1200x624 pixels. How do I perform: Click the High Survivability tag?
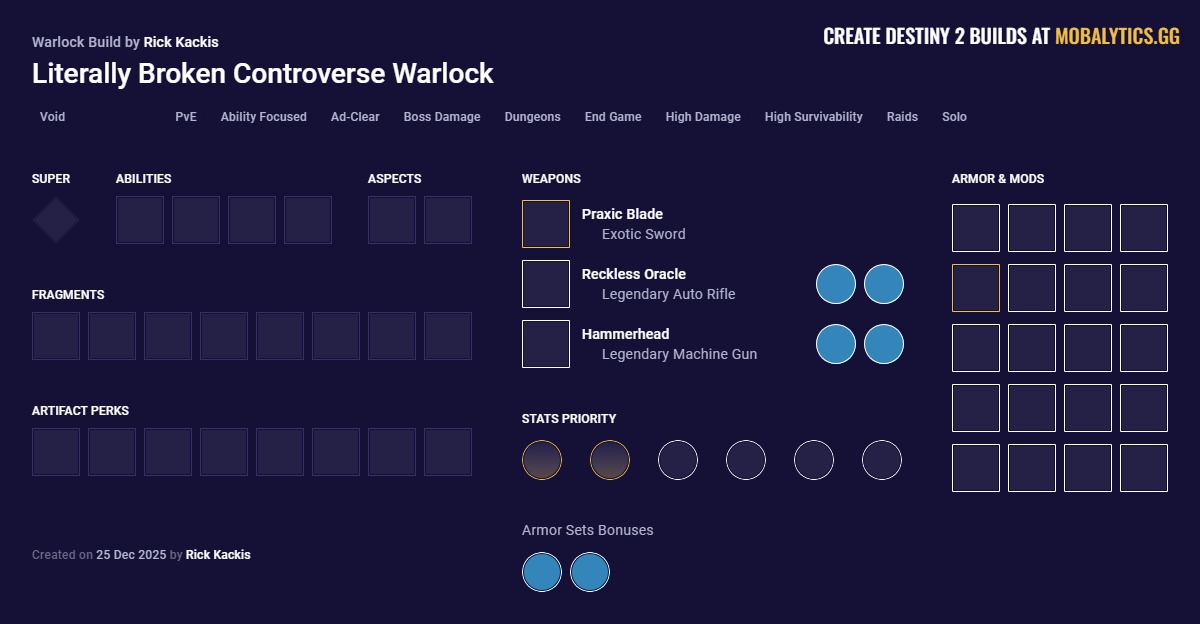(813, 117)
